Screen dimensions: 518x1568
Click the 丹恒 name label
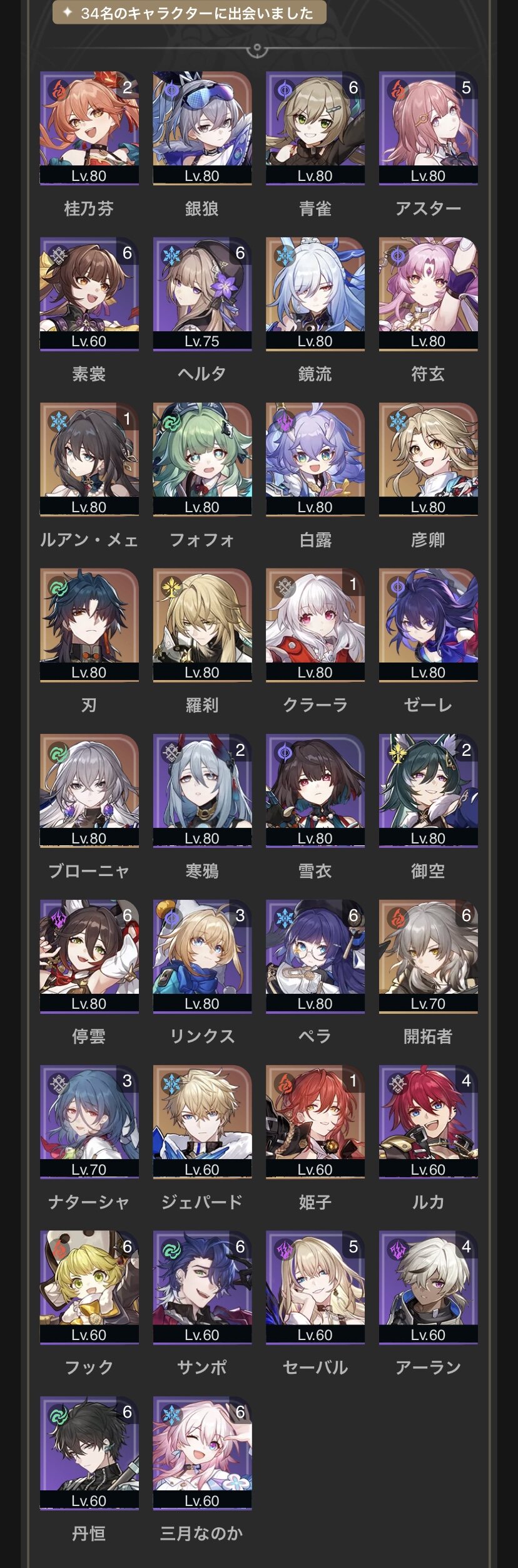[89, 1533]
